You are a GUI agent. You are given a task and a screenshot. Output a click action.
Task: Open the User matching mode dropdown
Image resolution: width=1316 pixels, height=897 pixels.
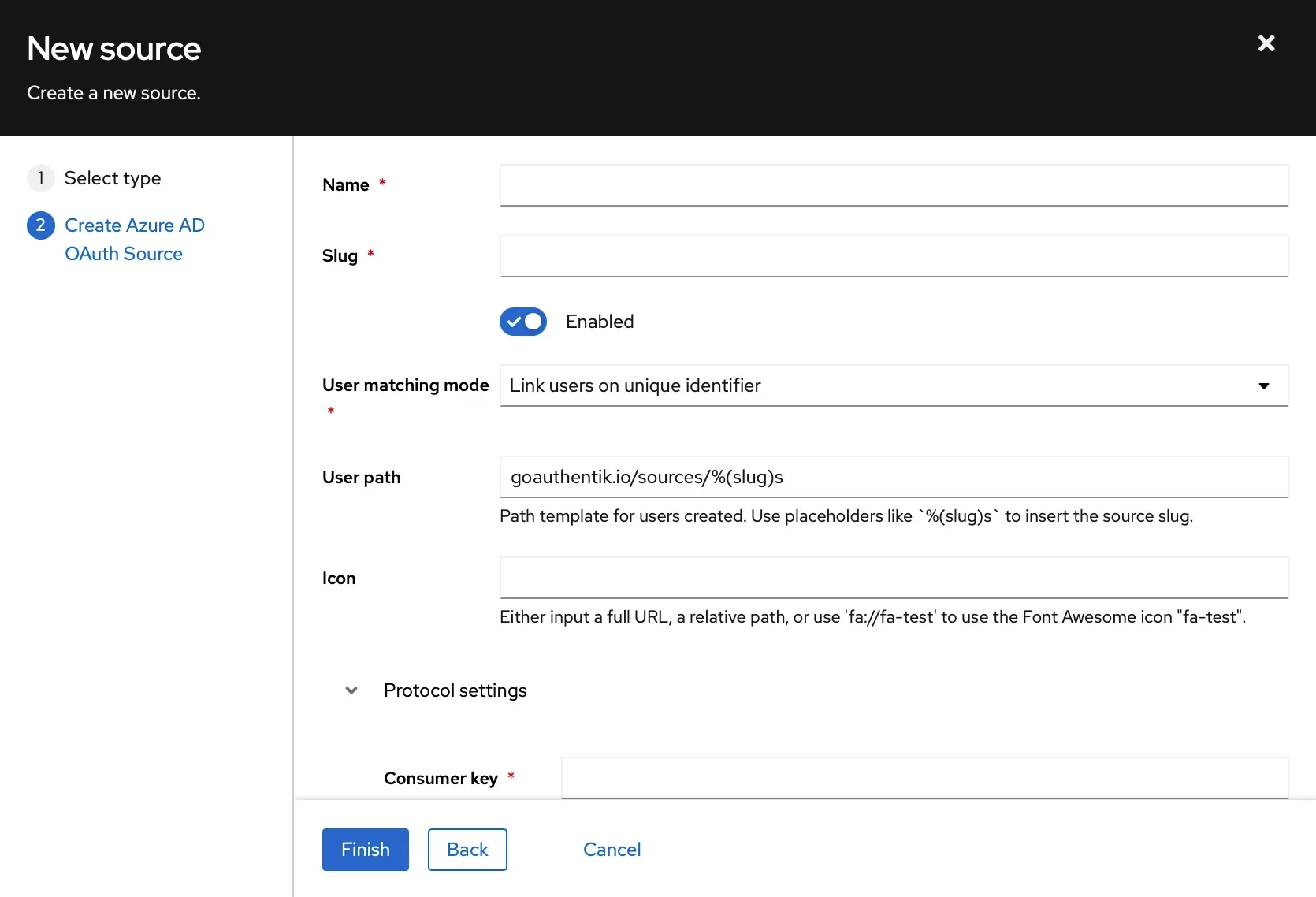894,385
